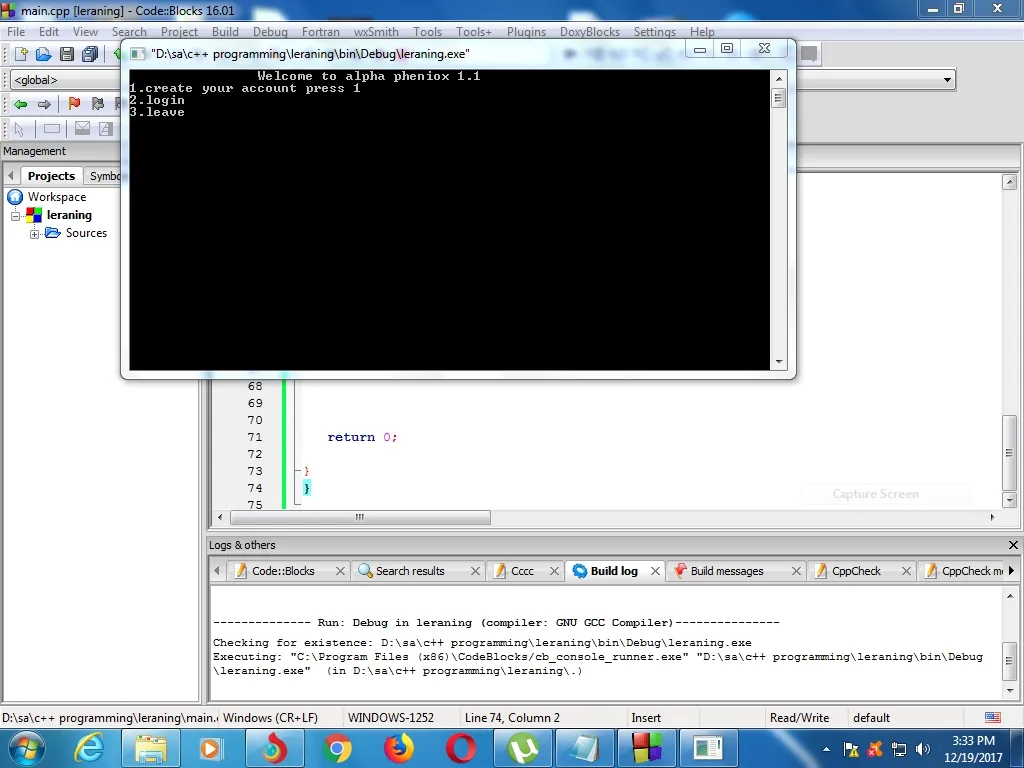Switch to the Symbols tab
Viewport: 1024px width, 768px height.
tap(104, 176)
